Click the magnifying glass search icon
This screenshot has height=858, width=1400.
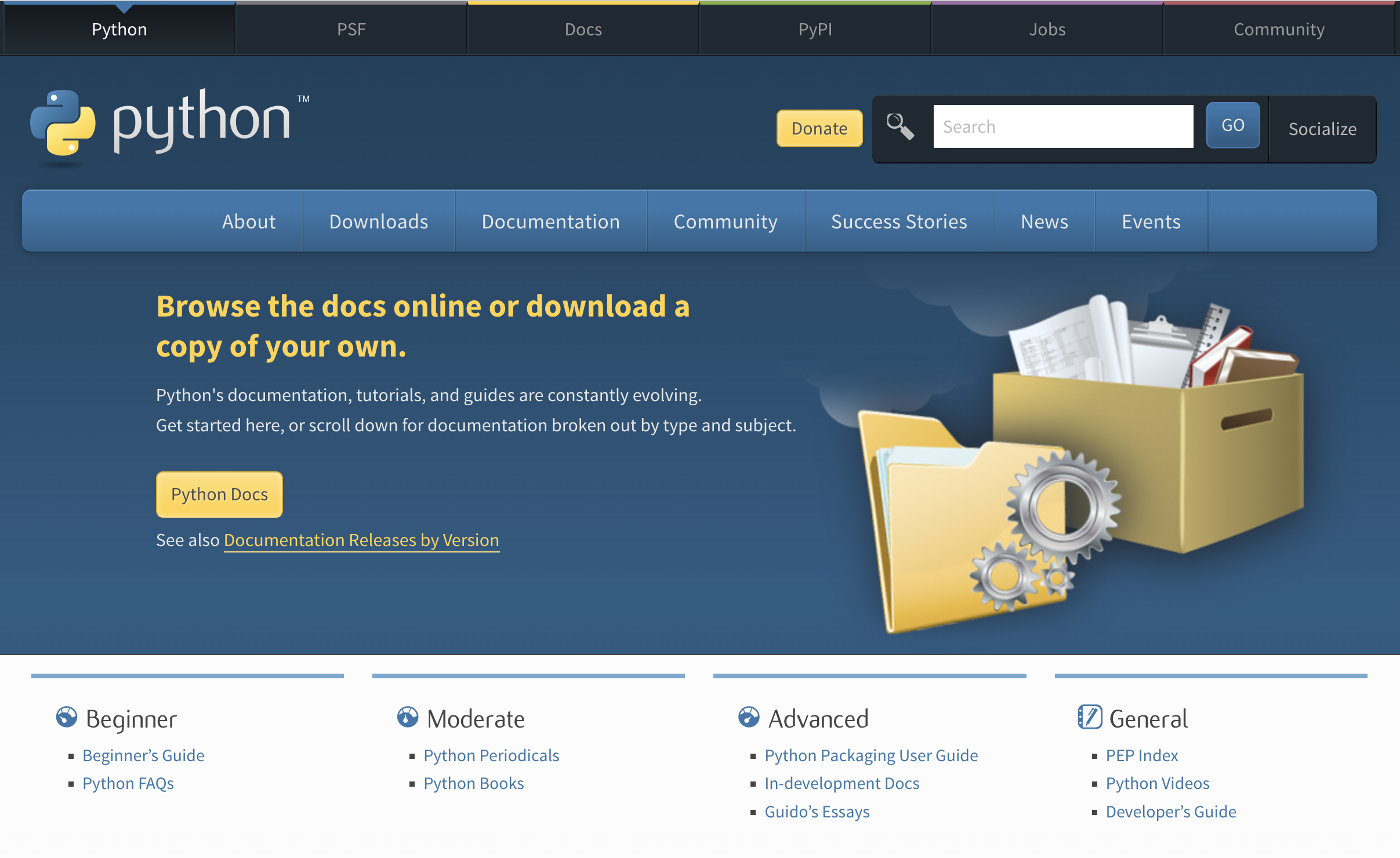900,126
